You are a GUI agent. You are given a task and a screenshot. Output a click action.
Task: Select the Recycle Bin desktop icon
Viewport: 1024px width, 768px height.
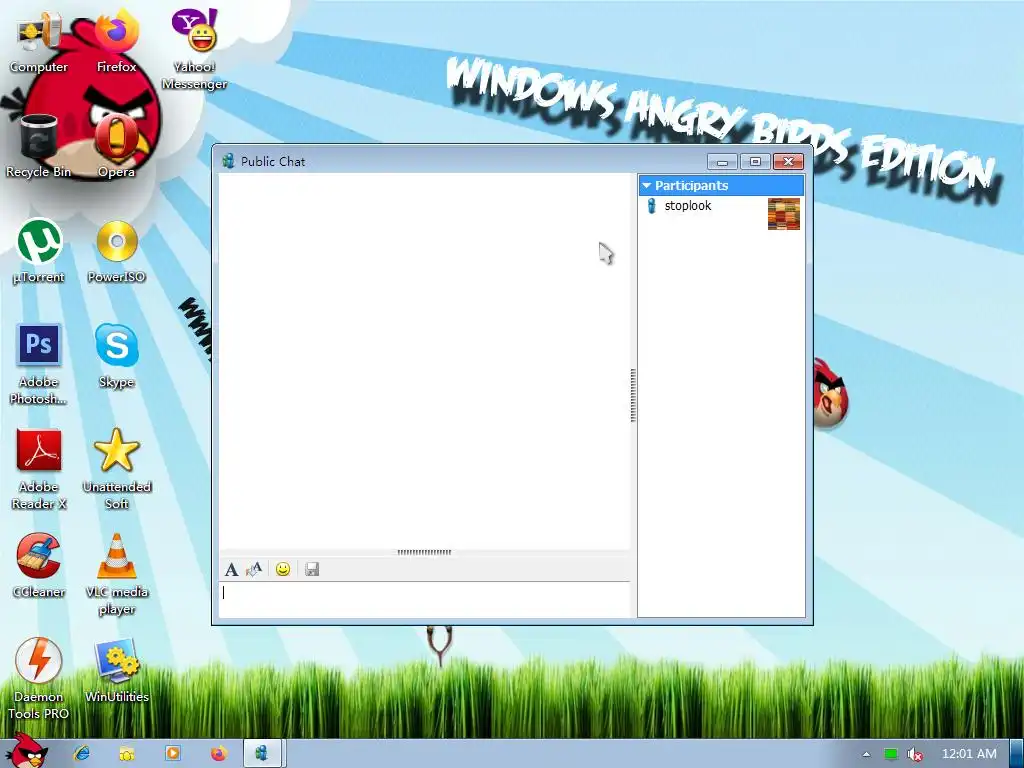(39, 146)
